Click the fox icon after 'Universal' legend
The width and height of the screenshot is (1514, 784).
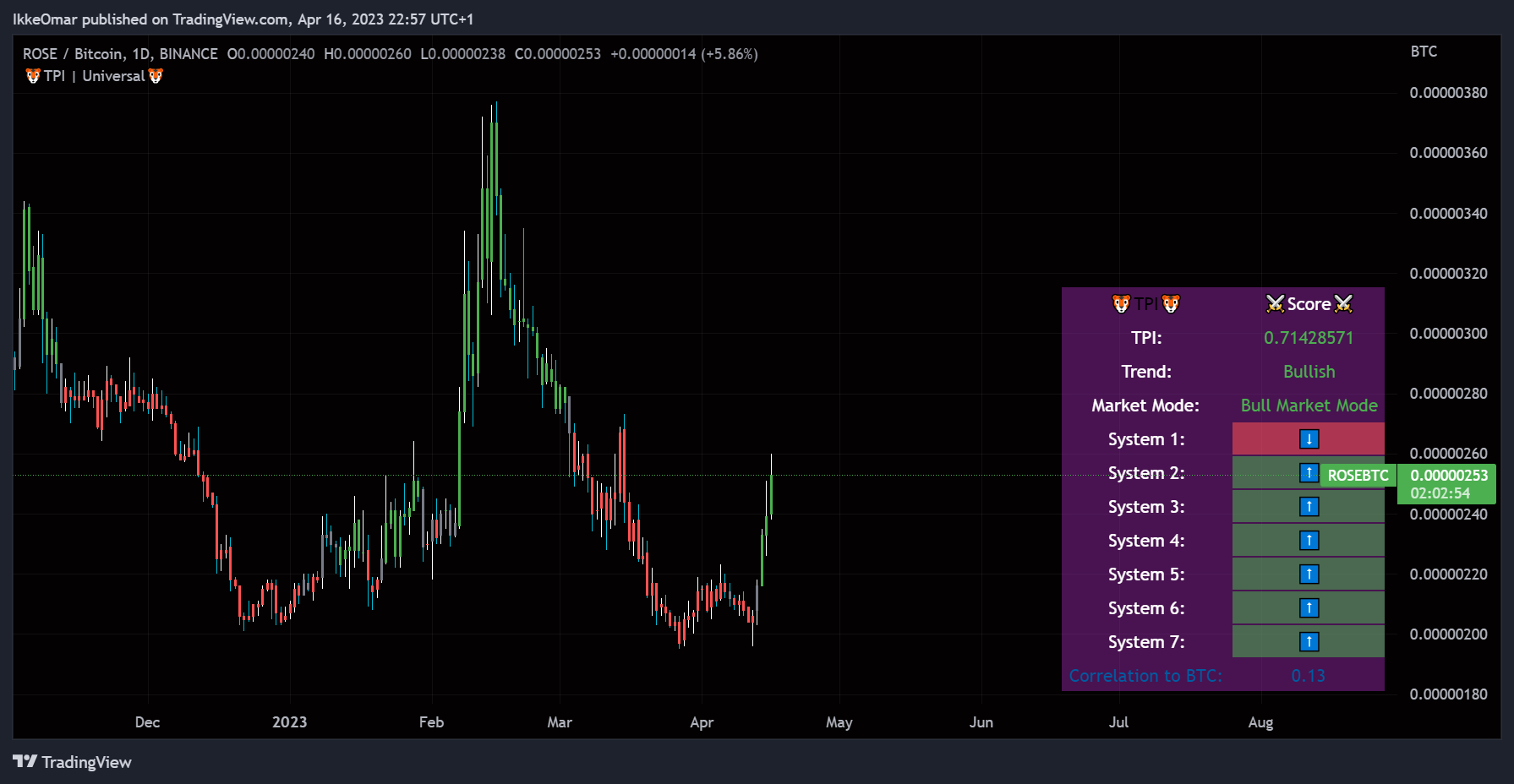click(156, 76)
